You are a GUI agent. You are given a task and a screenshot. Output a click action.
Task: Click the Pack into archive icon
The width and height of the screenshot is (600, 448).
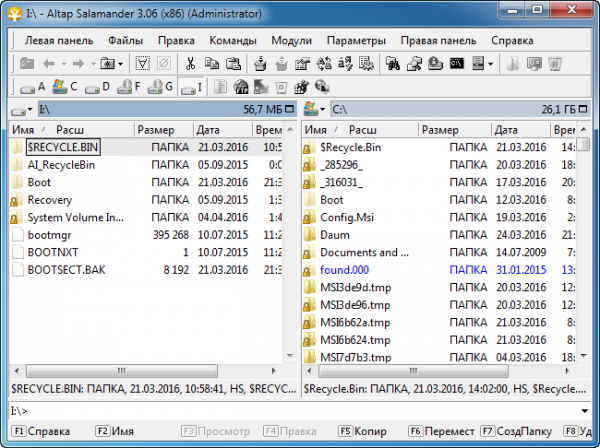pyautogui.click(x=260, y=64)
